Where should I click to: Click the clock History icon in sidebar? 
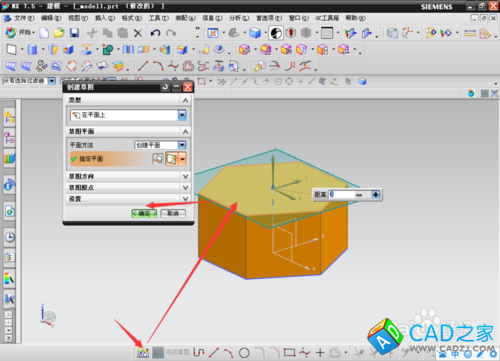tap(10, 237)
